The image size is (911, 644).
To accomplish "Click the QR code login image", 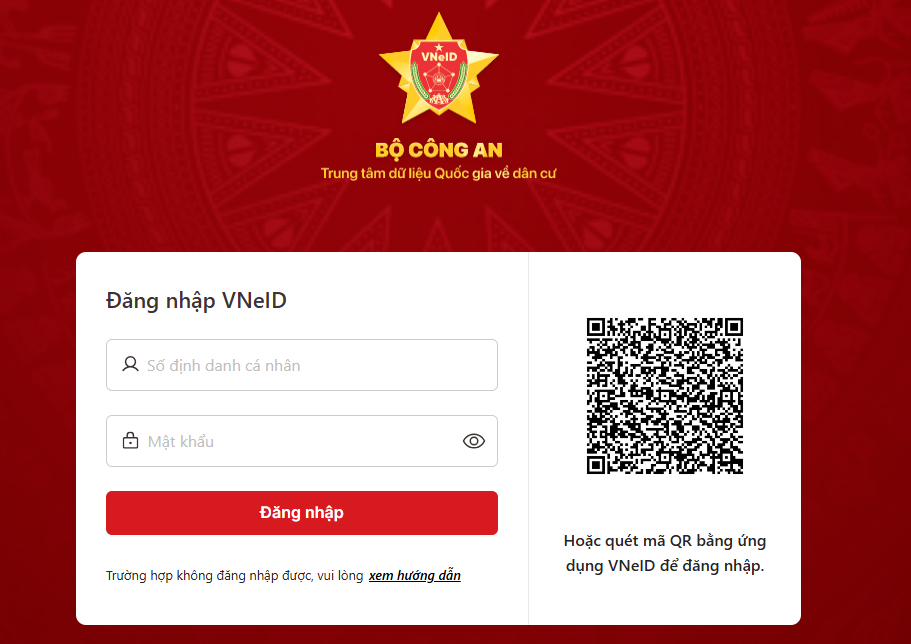I will tap(665, 396).
